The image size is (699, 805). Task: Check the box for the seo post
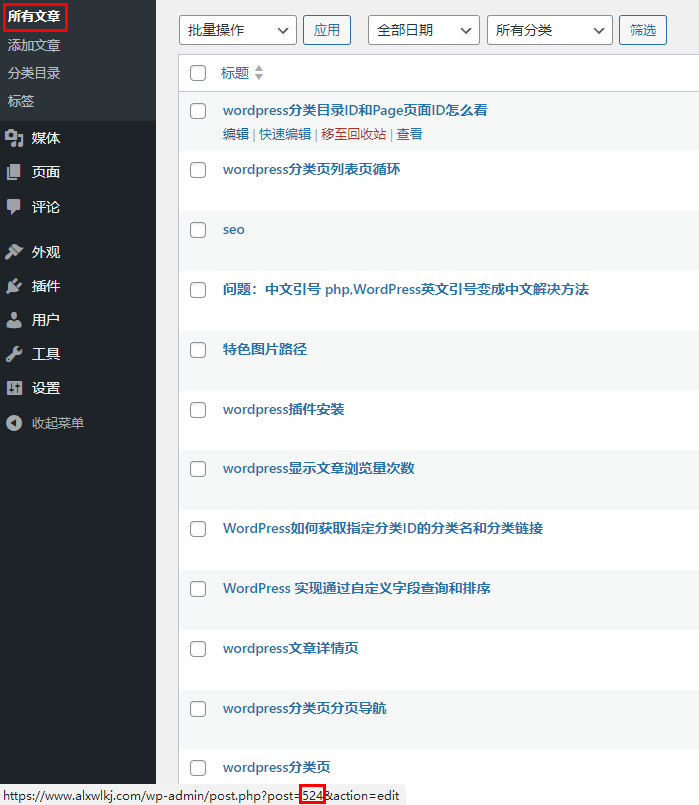pyautogui.click(x=198, y=230)
